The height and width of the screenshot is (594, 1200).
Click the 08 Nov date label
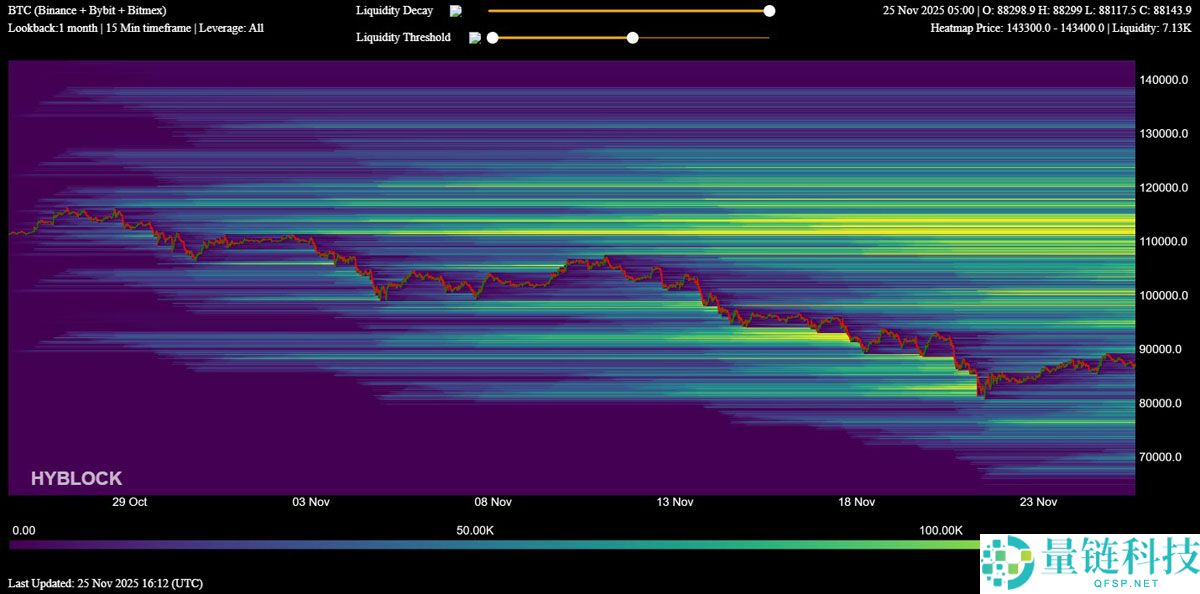(493, 502)
